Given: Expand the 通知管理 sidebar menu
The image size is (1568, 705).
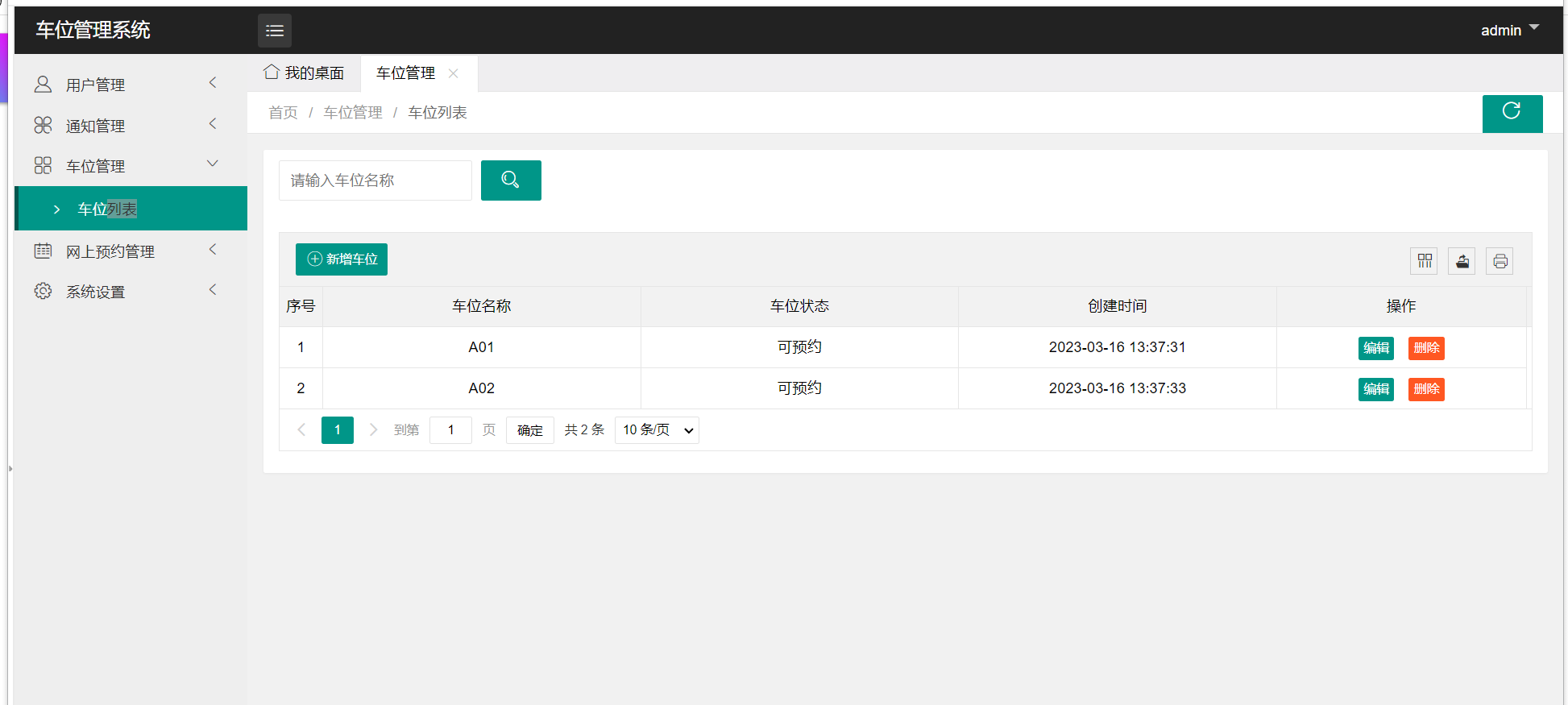Looking at the screenshot, I should tap(125, 126).
